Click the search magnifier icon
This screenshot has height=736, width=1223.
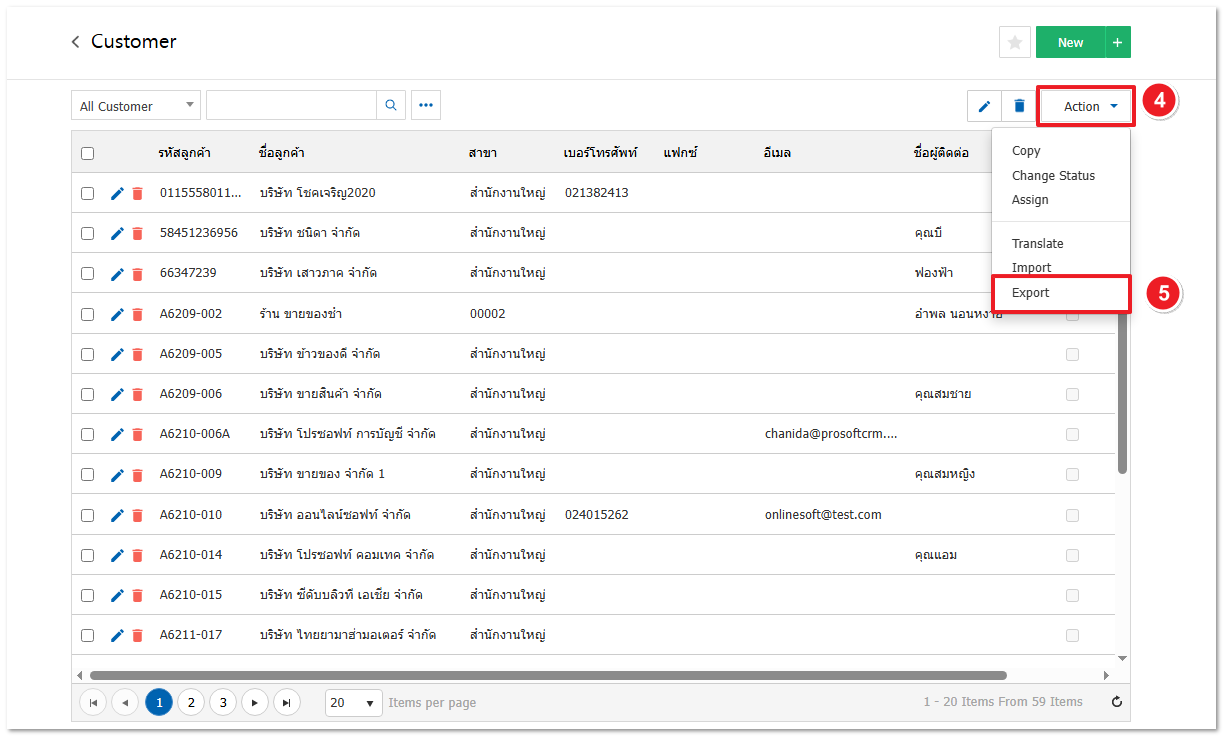[390, 105]
